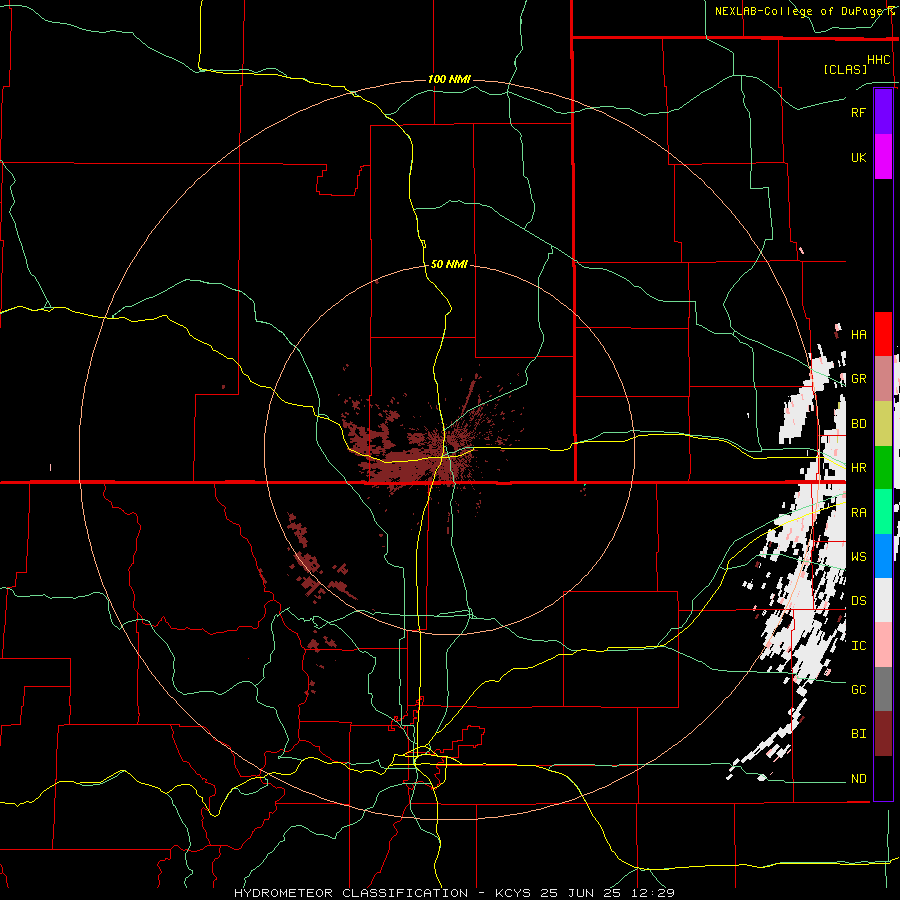Click the 'DS' legend label
This screenshot has height=900, width=900.
click(858, 600)
